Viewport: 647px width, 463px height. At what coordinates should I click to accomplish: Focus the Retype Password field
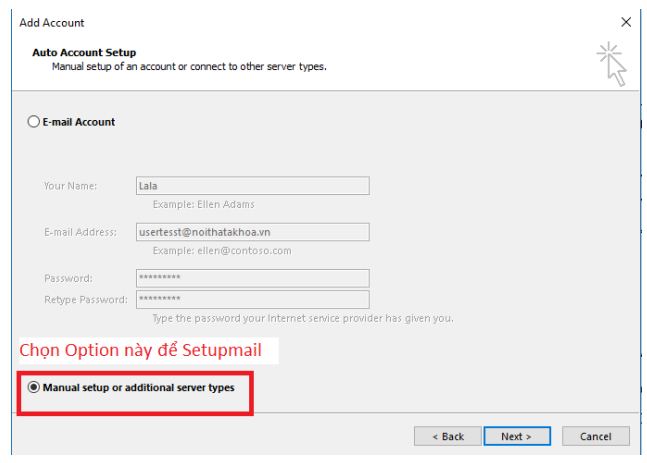tap(252, 299)
